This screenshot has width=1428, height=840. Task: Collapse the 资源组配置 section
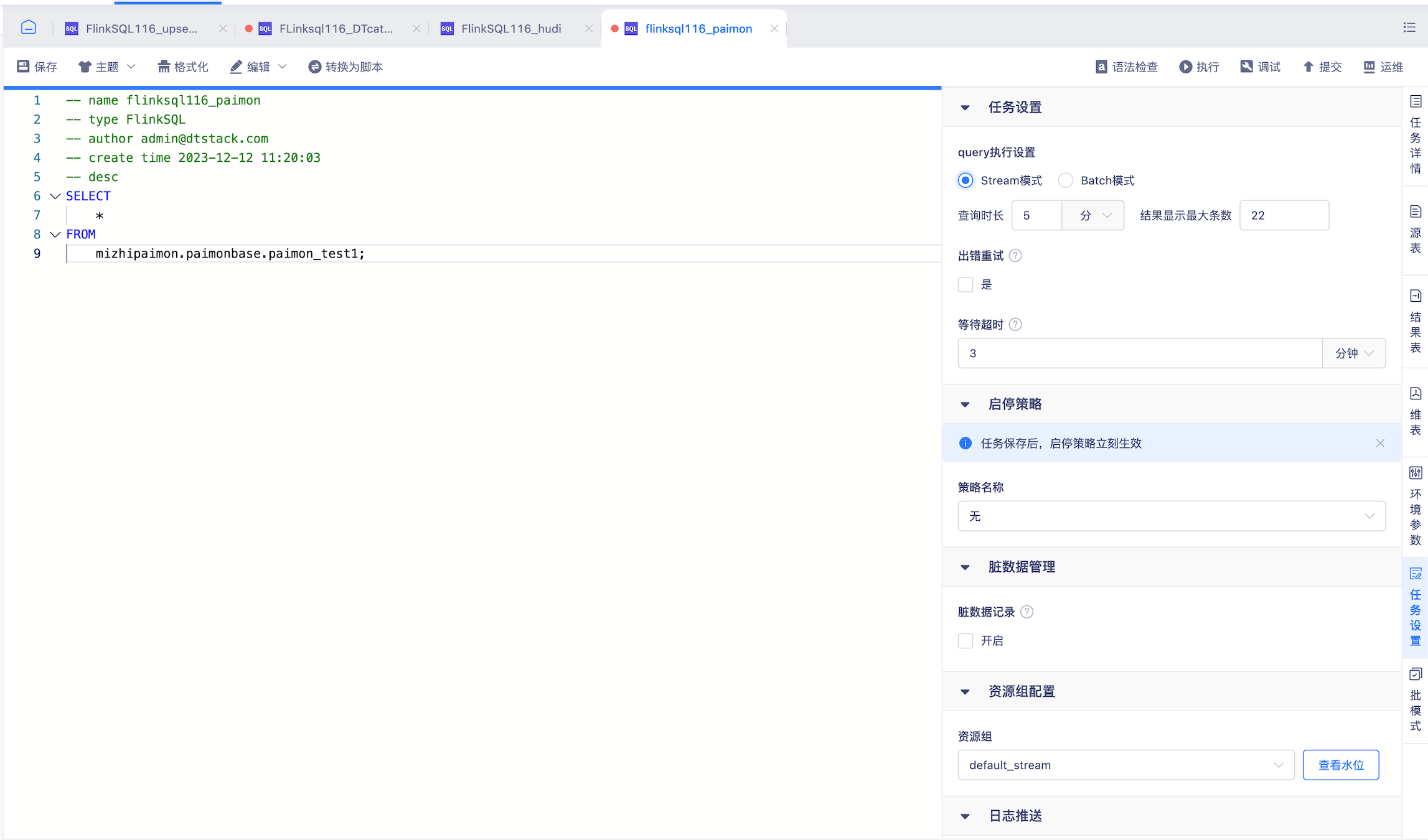coord(965,691)
